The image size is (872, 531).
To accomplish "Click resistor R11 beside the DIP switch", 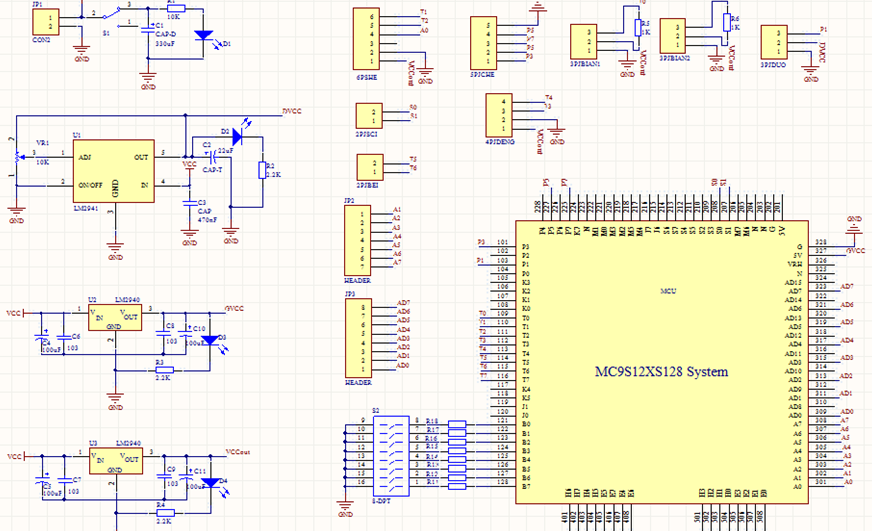I will 457,487.
